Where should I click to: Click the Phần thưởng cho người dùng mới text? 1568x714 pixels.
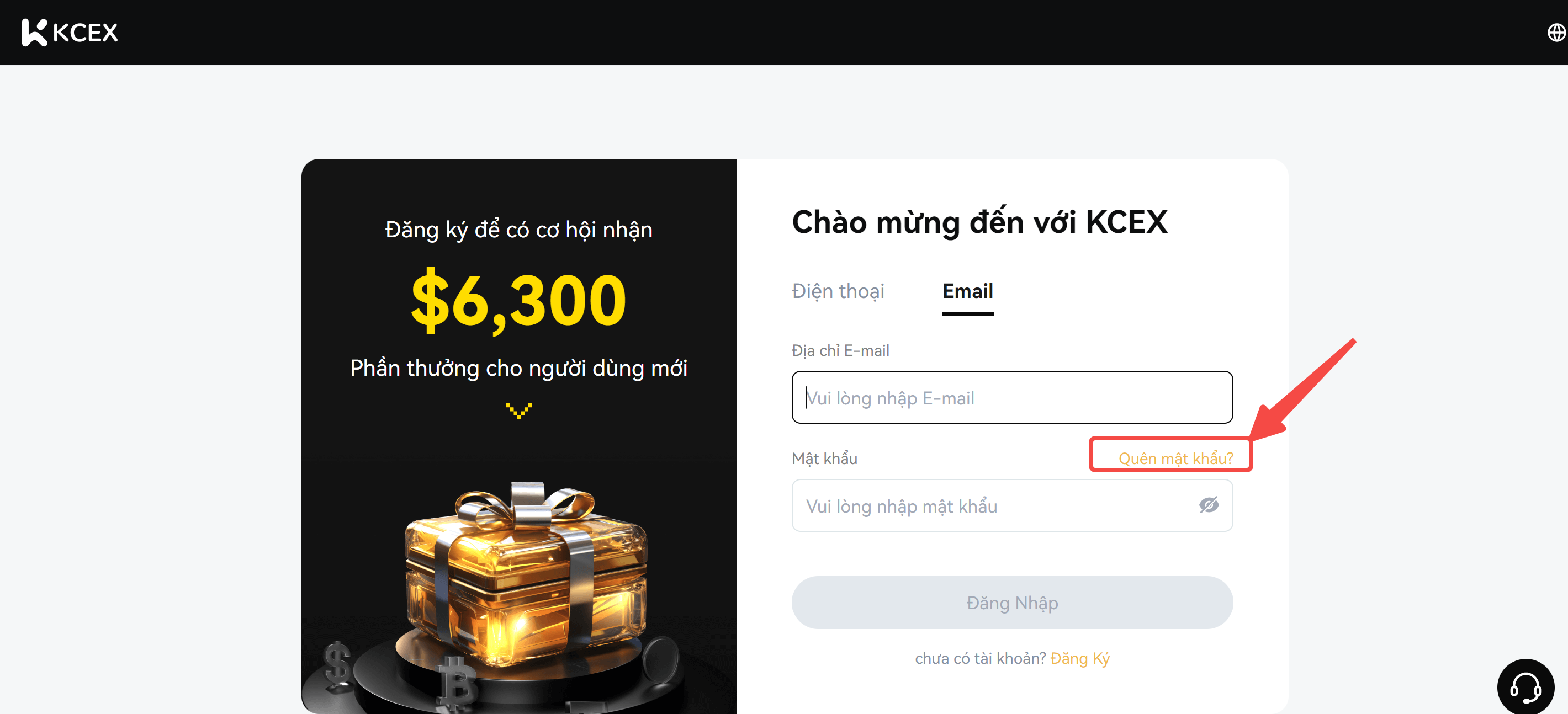518,369
